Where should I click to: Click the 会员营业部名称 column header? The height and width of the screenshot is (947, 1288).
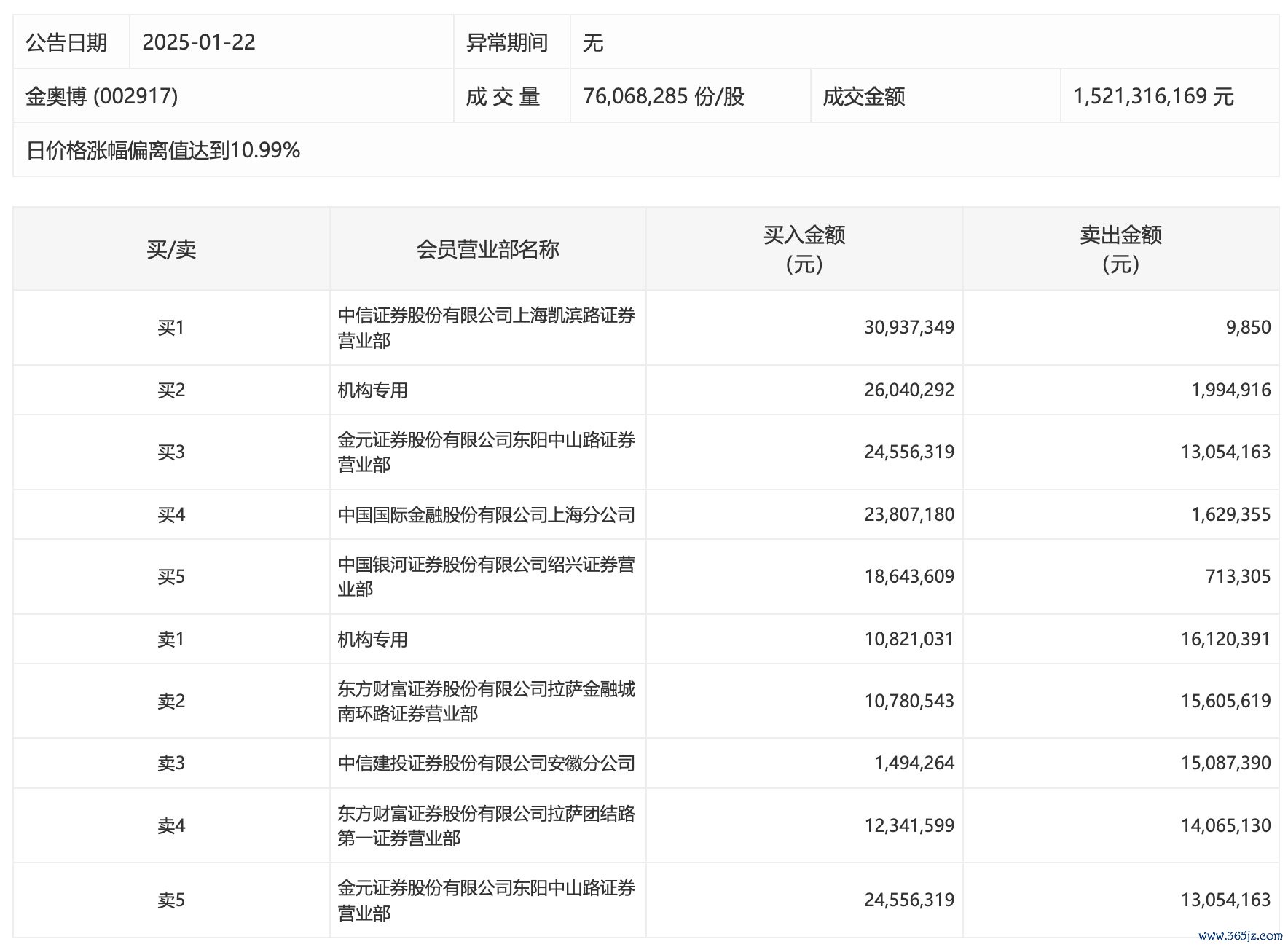tap(487, 249)
